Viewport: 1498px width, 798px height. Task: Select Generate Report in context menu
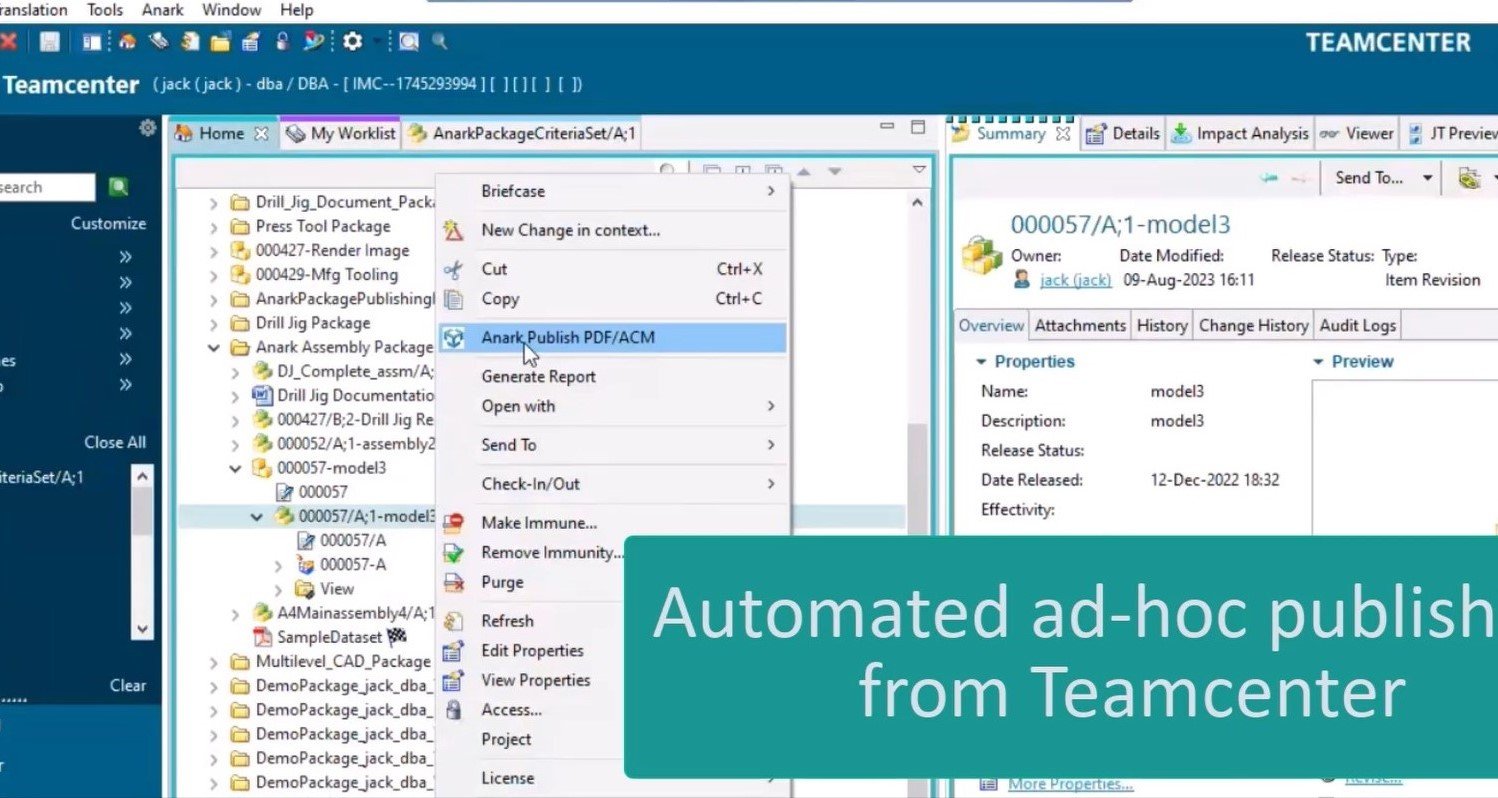pyautogui.click(x=612, y=377)
